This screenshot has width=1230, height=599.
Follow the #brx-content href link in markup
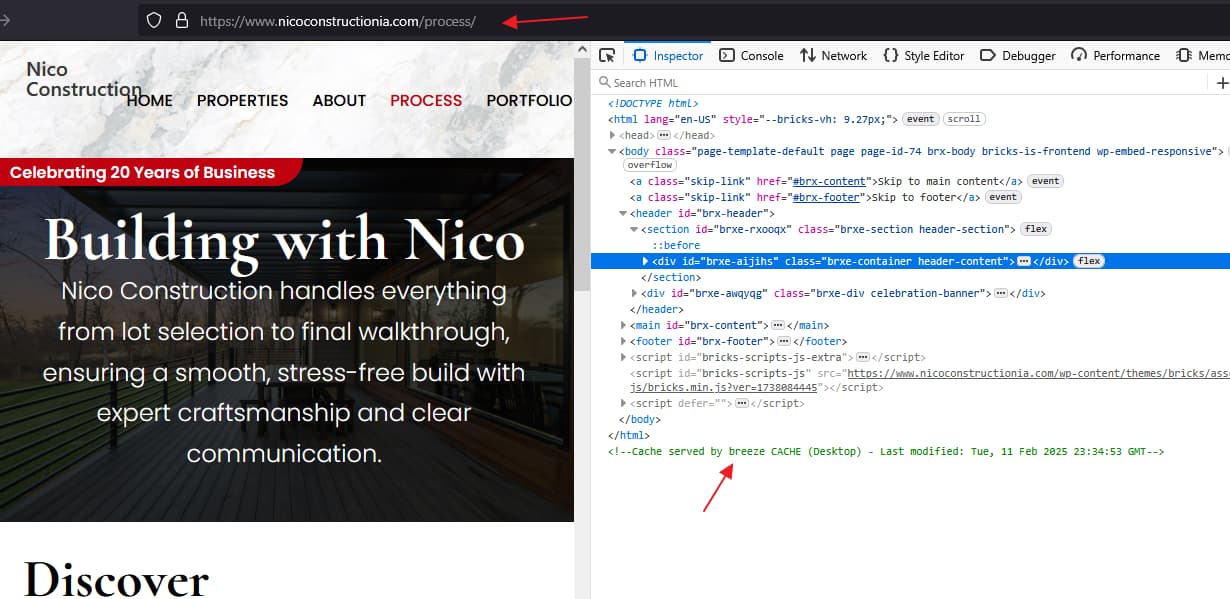point(828,181)
